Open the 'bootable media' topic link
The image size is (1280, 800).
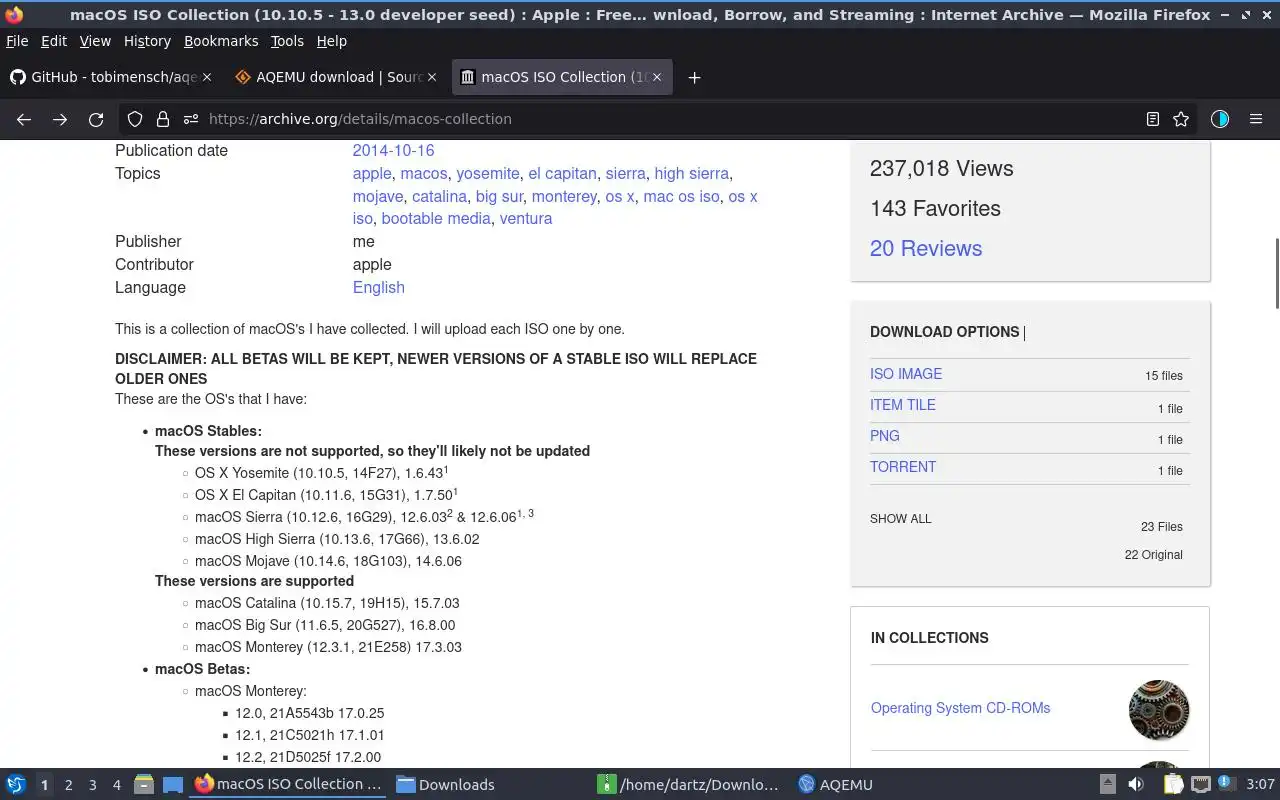(x=436, y=218)
